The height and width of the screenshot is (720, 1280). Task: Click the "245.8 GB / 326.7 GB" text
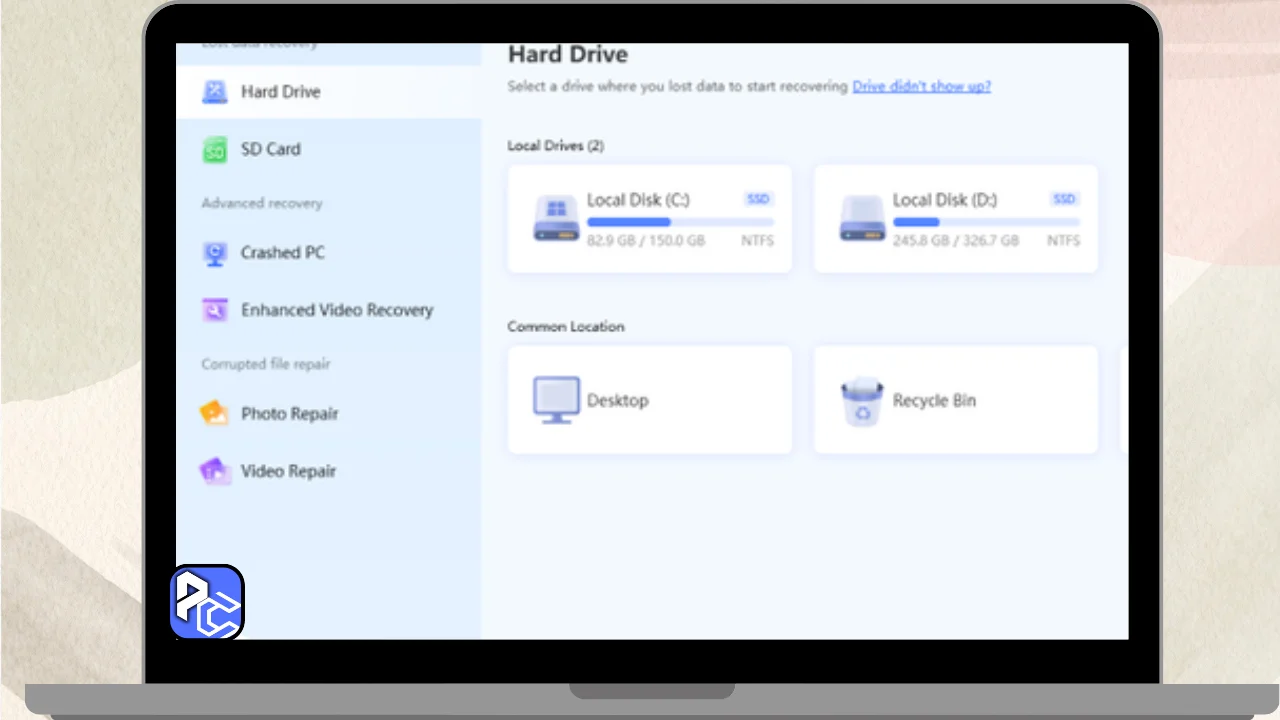956,241
